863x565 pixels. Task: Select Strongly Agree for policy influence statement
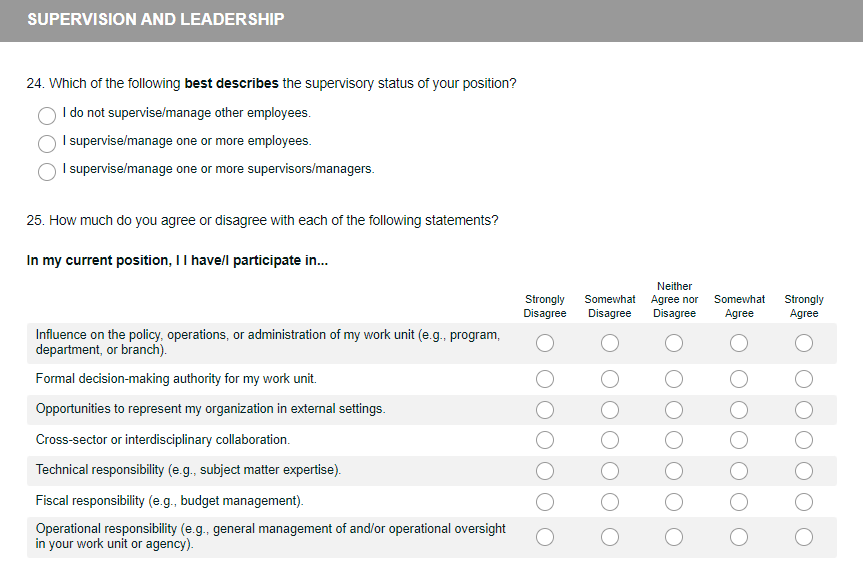pyautogui.click(x=804, y=343)
